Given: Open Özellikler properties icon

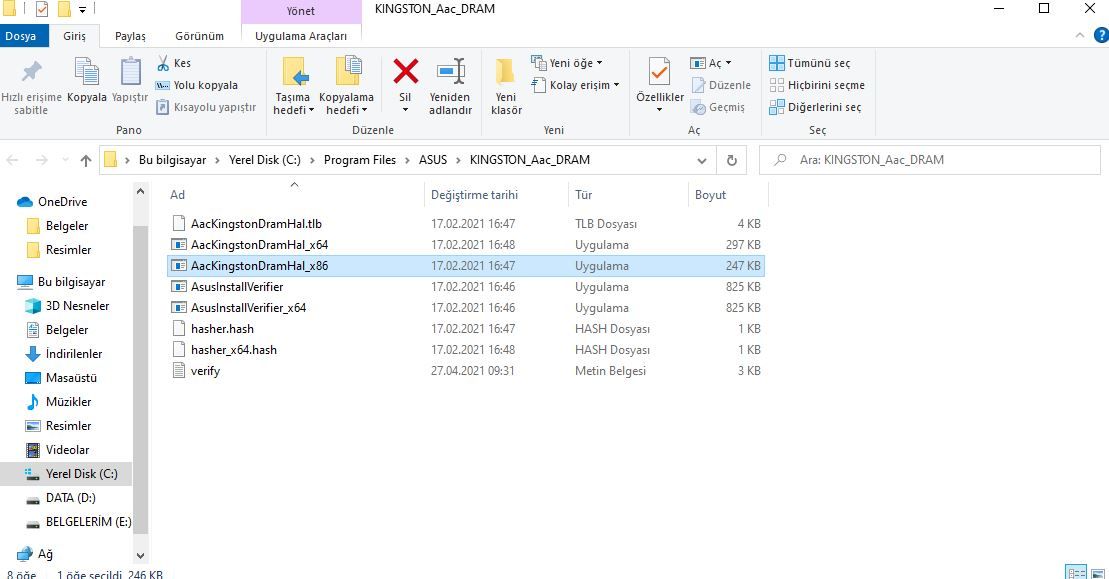Looking at the screenshot, I should coord(660,85).
